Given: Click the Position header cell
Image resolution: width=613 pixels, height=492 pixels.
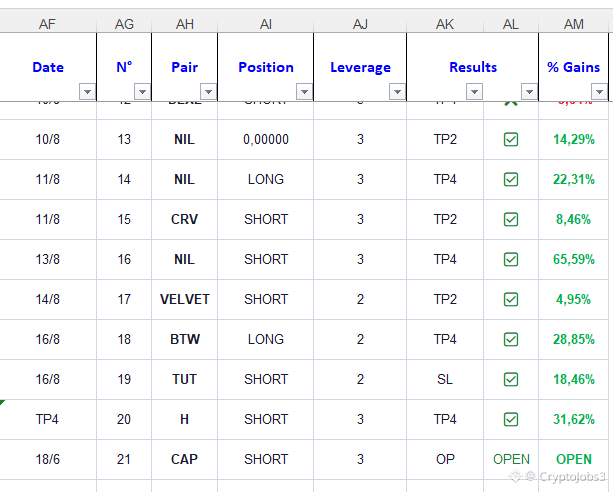Looking at the screenshot, I should click(266, 67).
